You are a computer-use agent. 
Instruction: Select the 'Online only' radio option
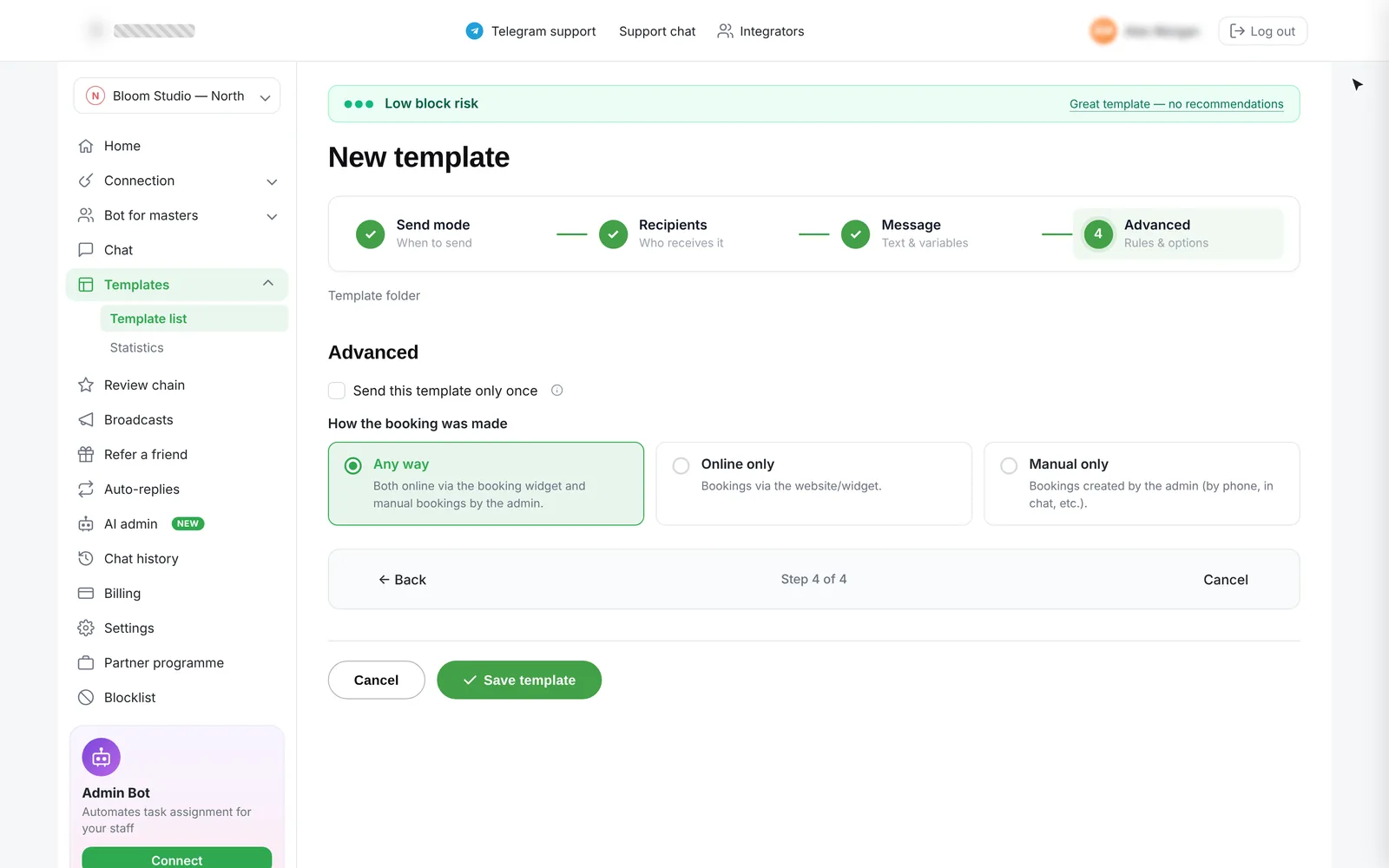coord(681,466)
